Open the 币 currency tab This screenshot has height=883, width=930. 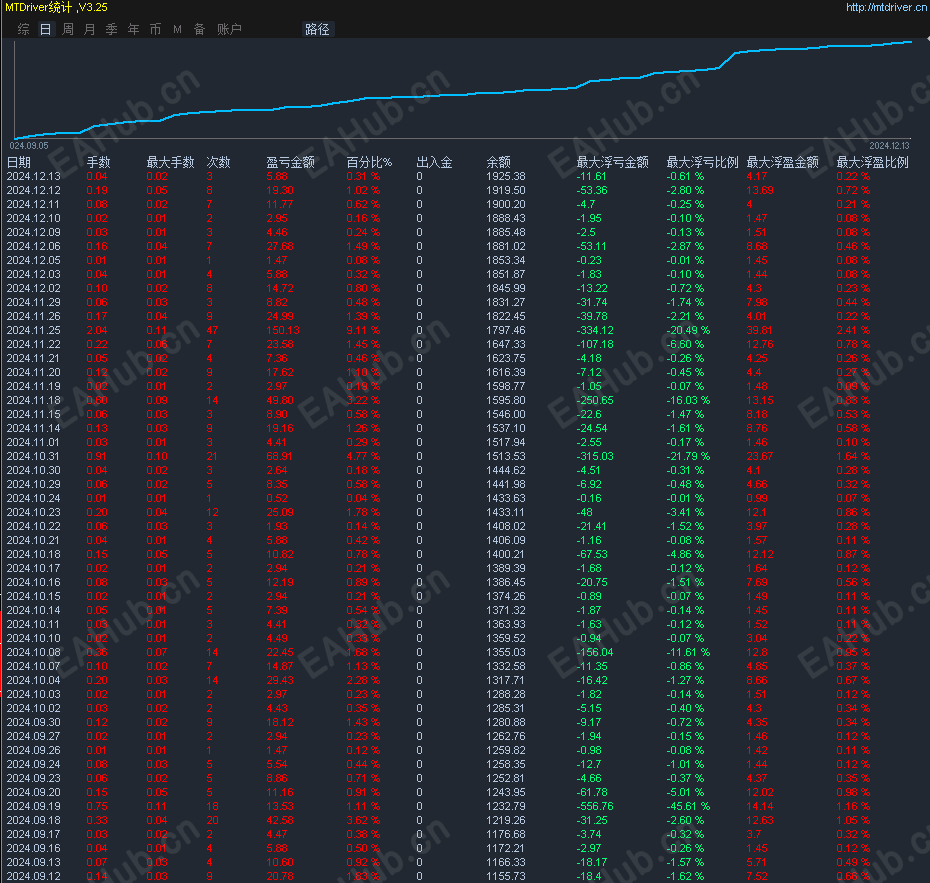point(155,29)
